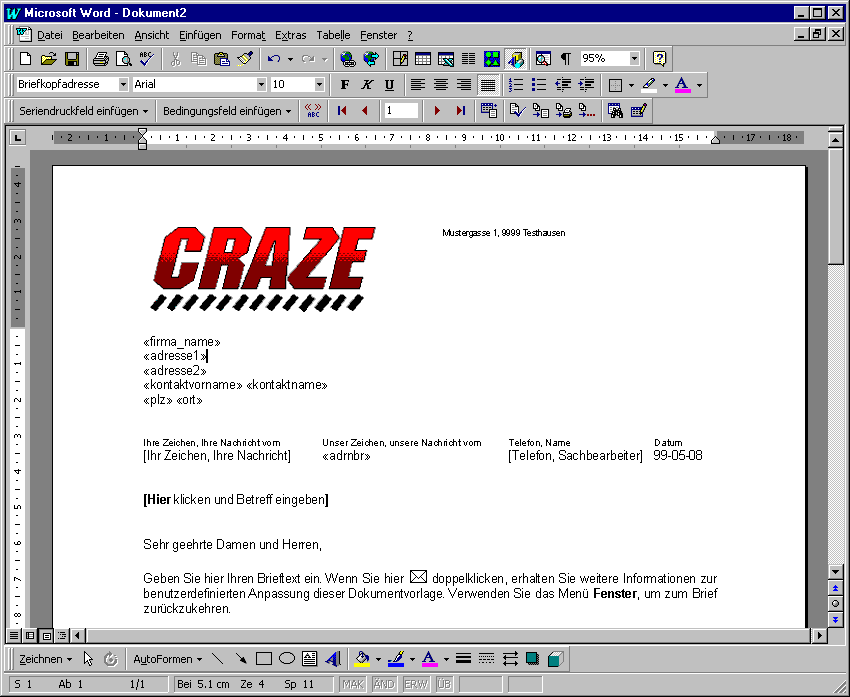This screenshot has width=850, height=697.
Task: Apply the yellow highlighter color button
Action: (x=649, y=85)
